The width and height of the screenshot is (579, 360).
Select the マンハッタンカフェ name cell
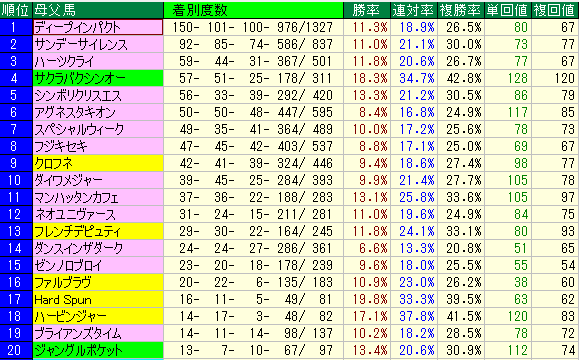click(98, 197)
